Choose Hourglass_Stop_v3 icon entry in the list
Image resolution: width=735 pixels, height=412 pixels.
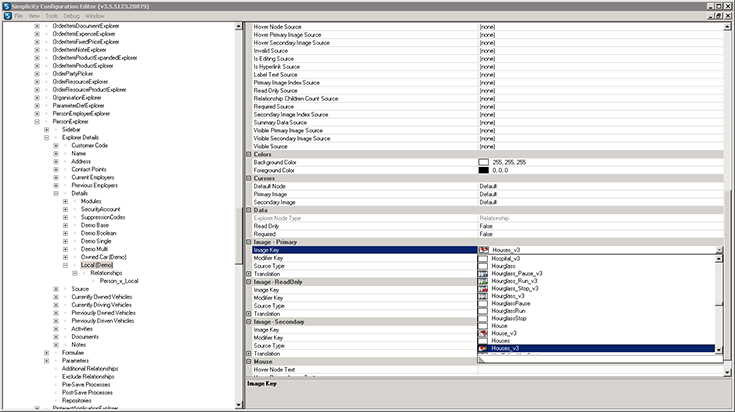(515, 288)
